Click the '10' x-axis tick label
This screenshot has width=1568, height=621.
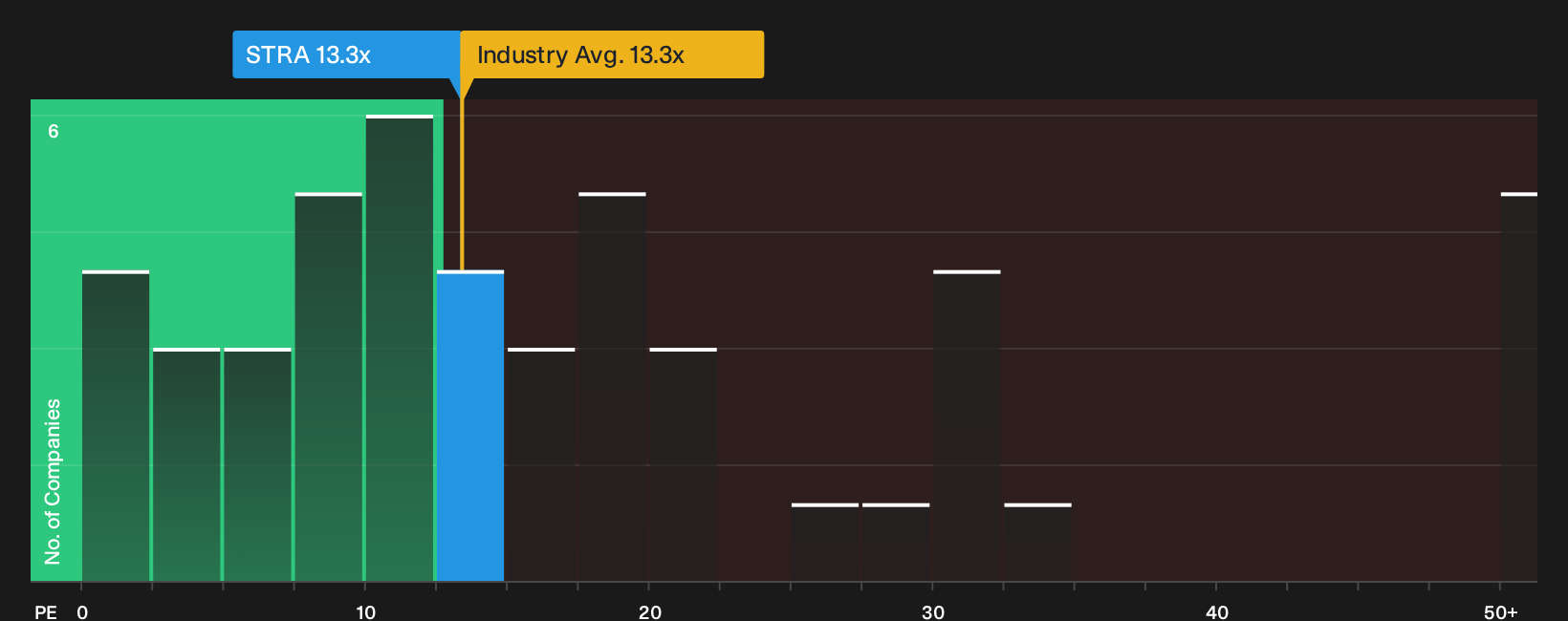tap(366, 612)
